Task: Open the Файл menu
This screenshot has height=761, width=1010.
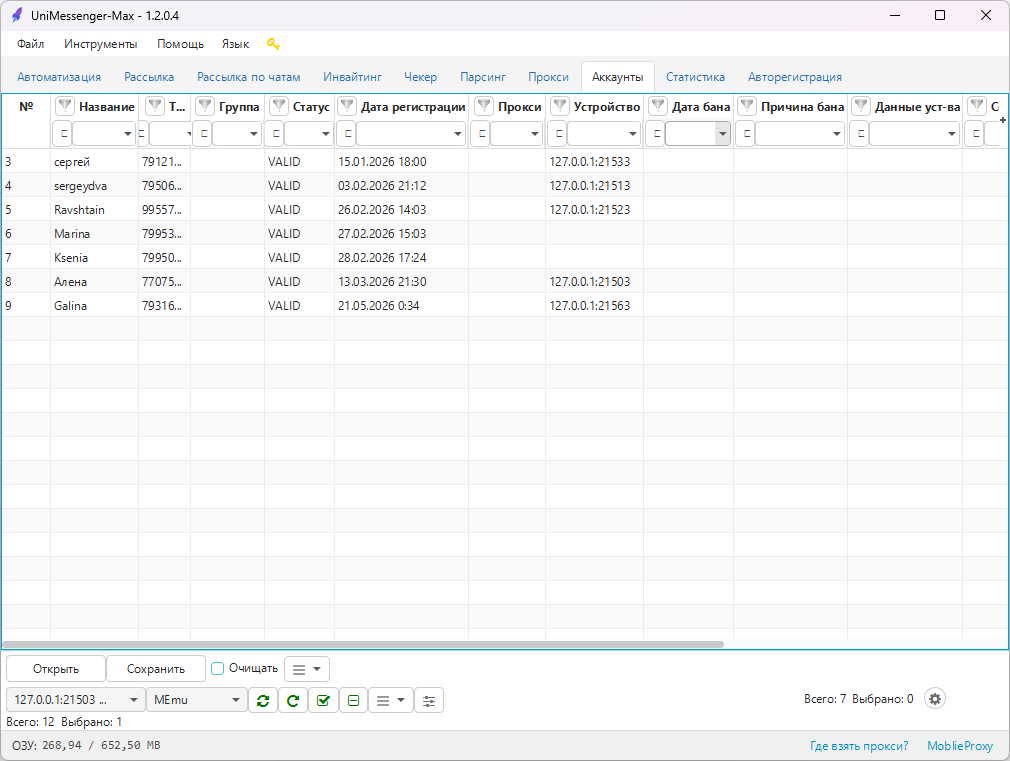Action: click(31, 44)
